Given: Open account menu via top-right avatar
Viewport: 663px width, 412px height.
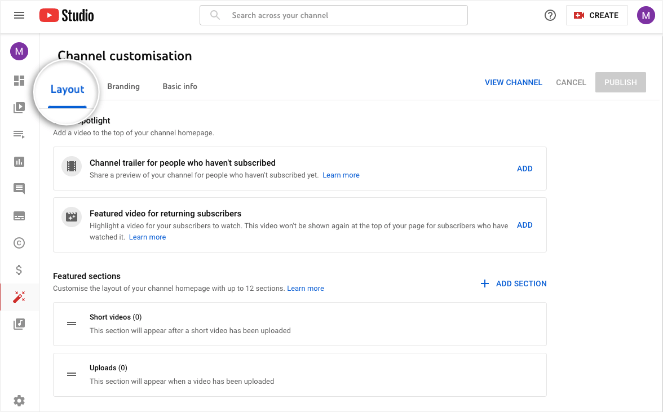Looking at the screenshot, I should [646, 16].
